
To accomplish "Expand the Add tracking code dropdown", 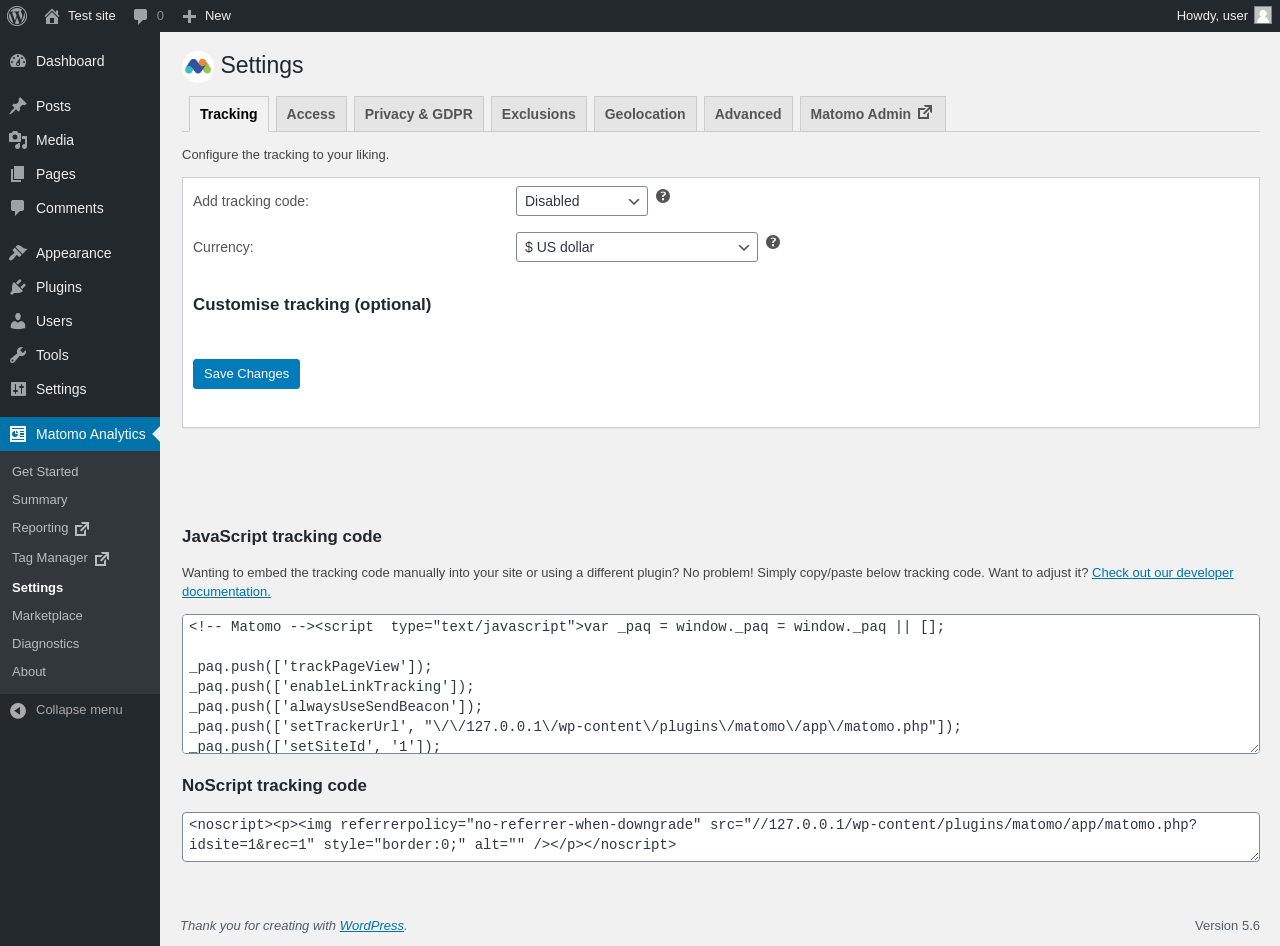I will click(581, 201).
